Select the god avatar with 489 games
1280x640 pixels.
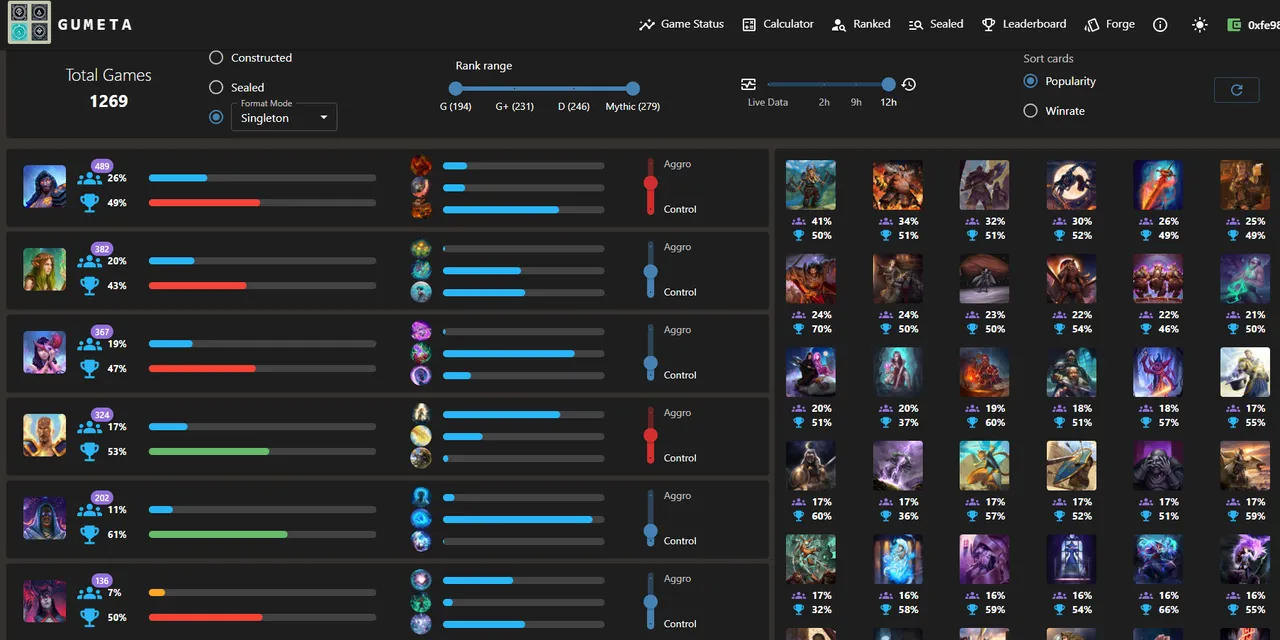45,186
